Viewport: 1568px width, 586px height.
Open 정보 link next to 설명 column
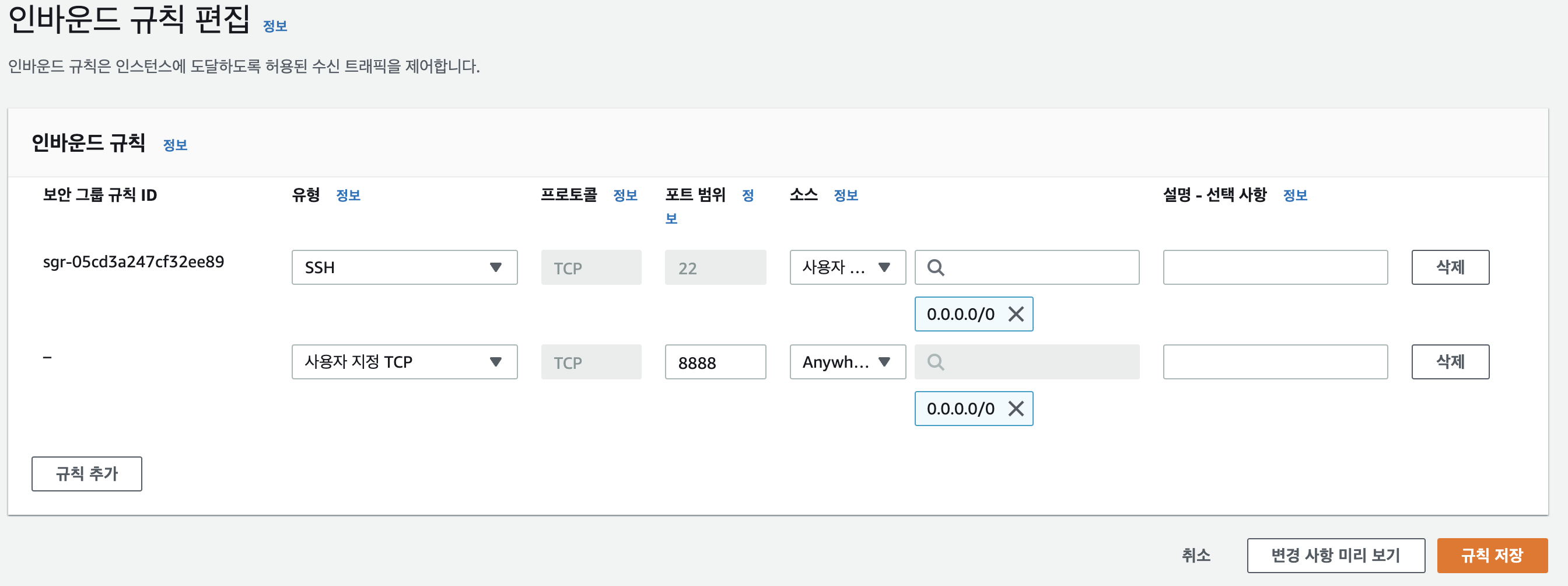[x=1294, y=196]
